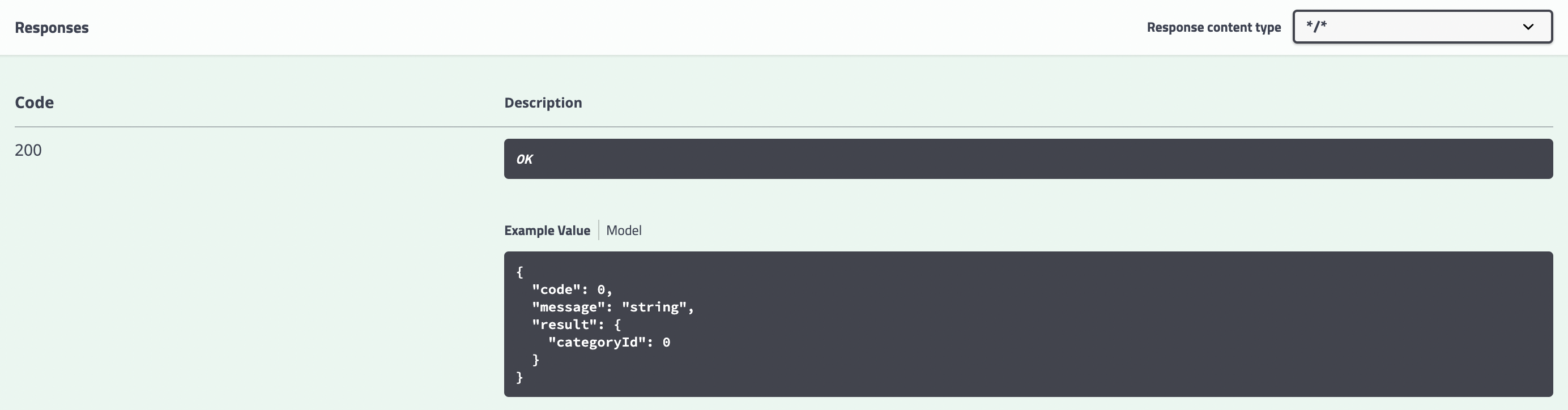The height and width of the screenshot is (410, 1568).
Task: Click the opening brace of example JSON
Action: [x=520, y=272]
